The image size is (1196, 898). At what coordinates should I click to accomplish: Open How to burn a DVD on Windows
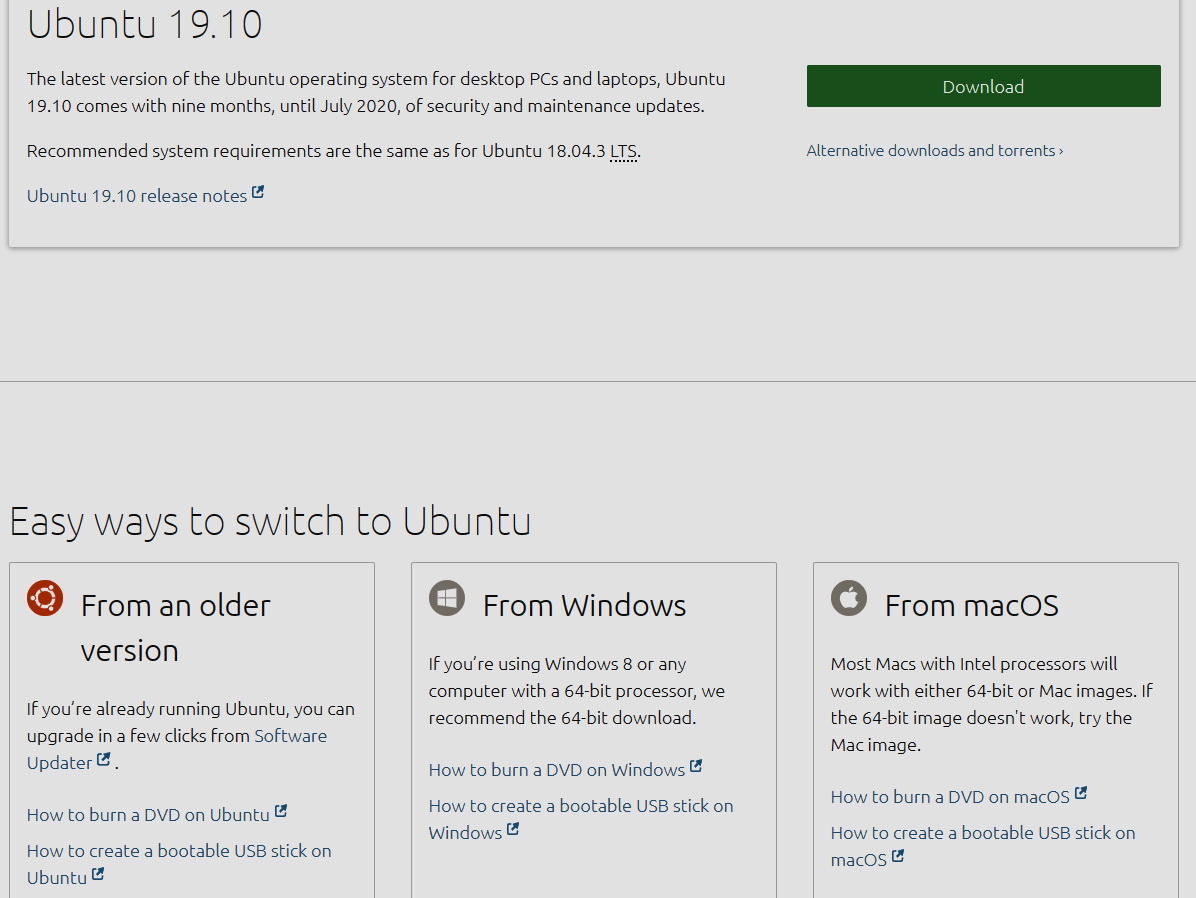click(x=557, y=770)
